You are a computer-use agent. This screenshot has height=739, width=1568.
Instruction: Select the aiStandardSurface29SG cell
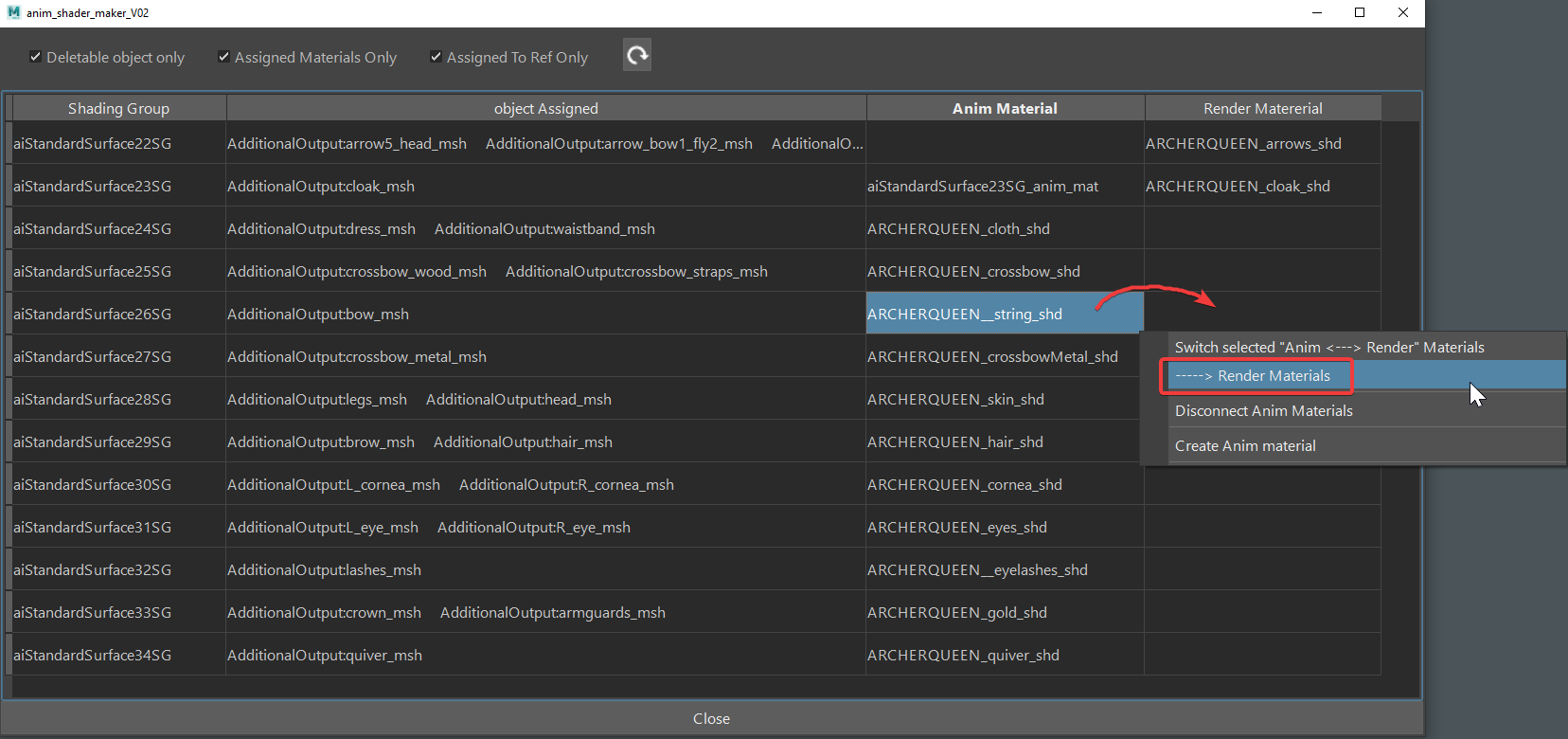pos(119,442)
